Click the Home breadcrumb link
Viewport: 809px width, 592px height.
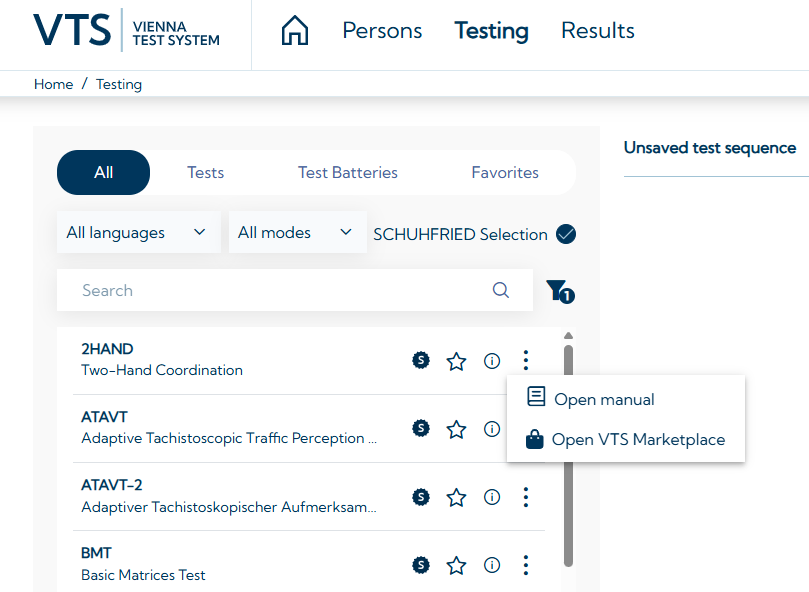tap(53, 84)
